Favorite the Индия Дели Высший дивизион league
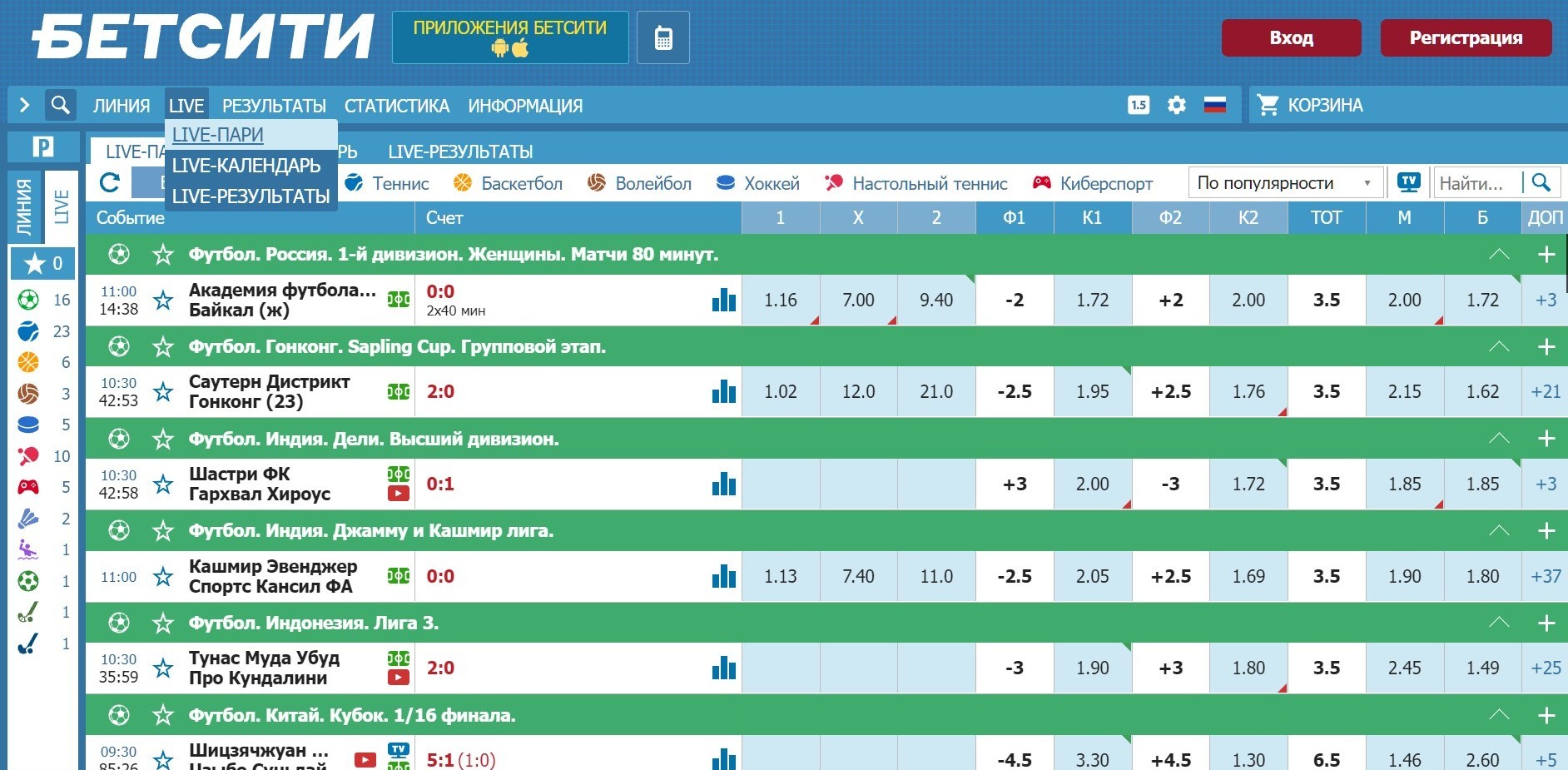 [163, 439]
